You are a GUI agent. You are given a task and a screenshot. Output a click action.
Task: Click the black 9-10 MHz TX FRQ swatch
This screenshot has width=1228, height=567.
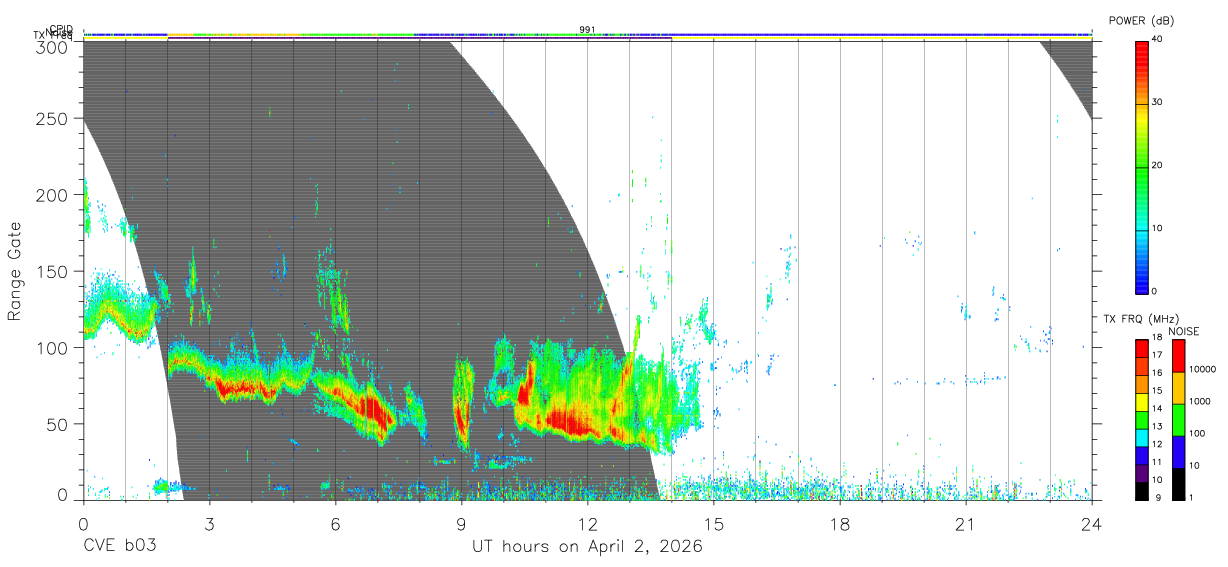click(1142, 490)
